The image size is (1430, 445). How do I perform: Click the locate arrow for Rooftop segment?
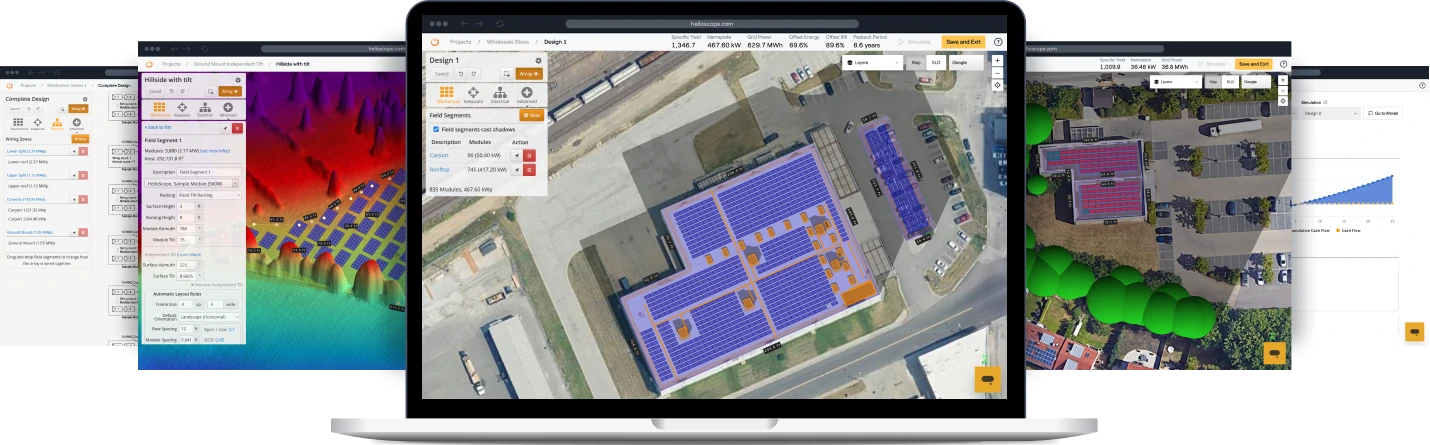point(517,170)
